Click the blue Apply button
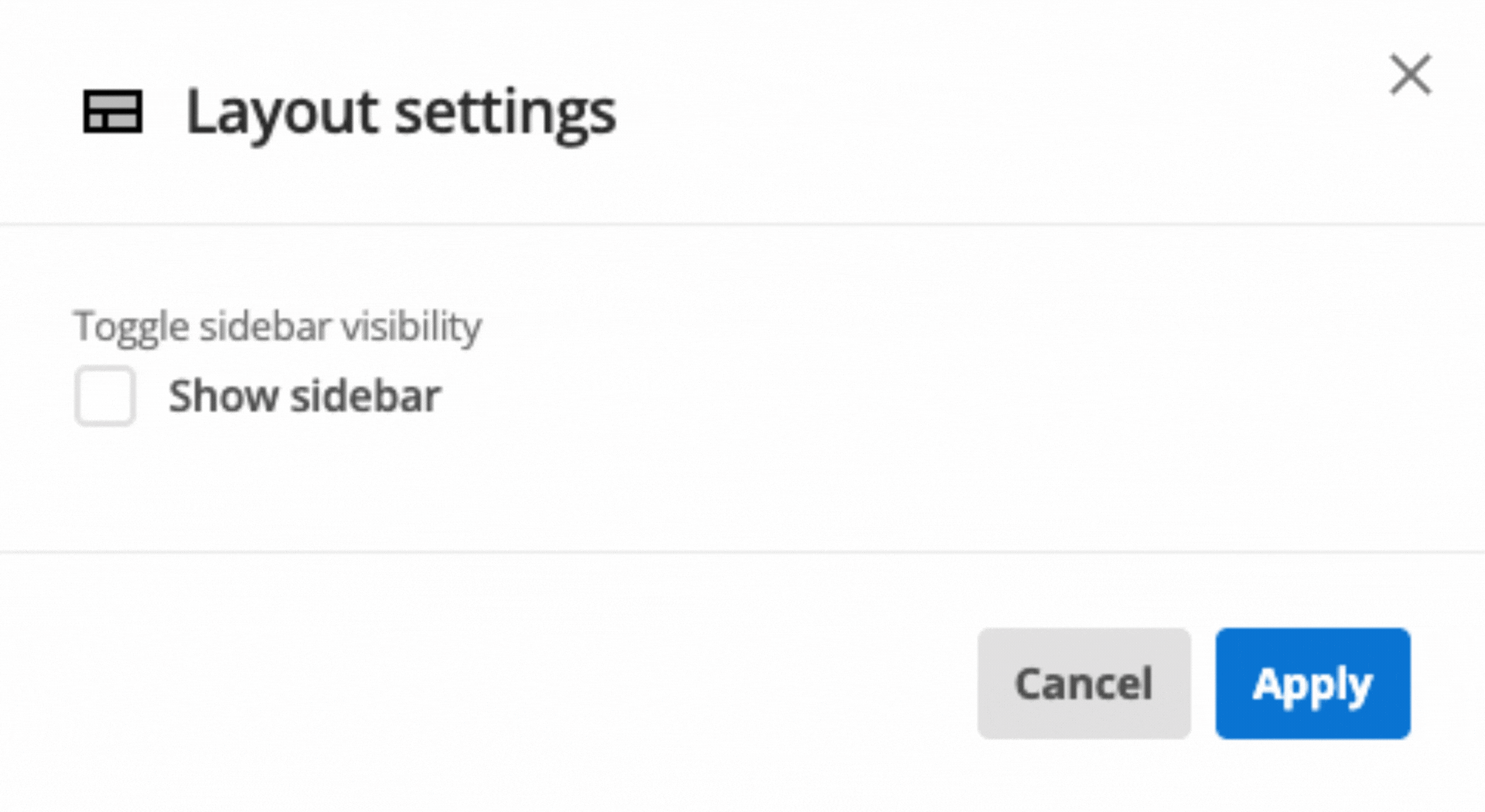1485x812 pixels. pyautogui.click(x=1313, y=684)
